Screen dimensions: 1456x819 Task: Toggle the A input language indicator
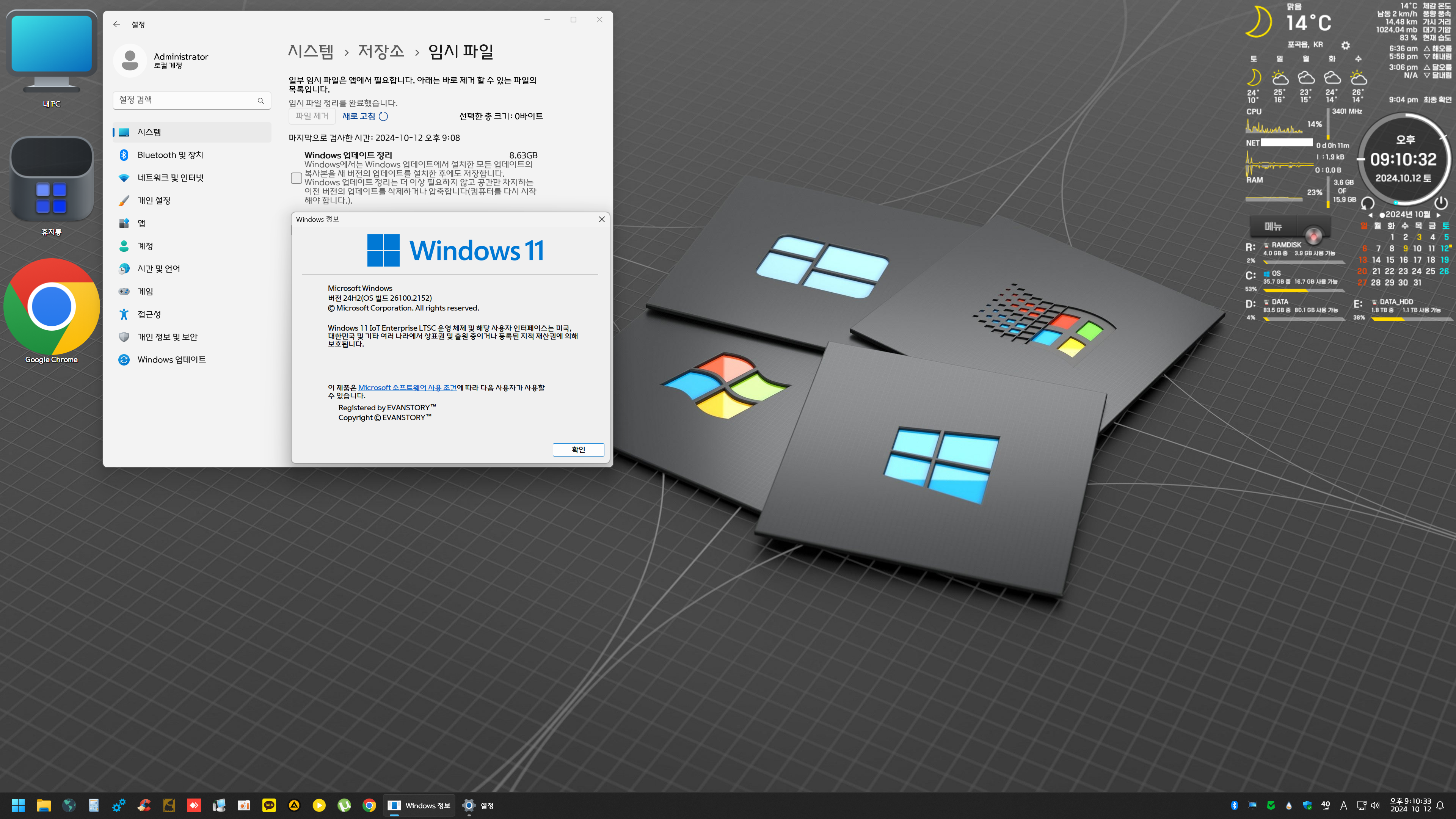click(x=1343, y=805)
